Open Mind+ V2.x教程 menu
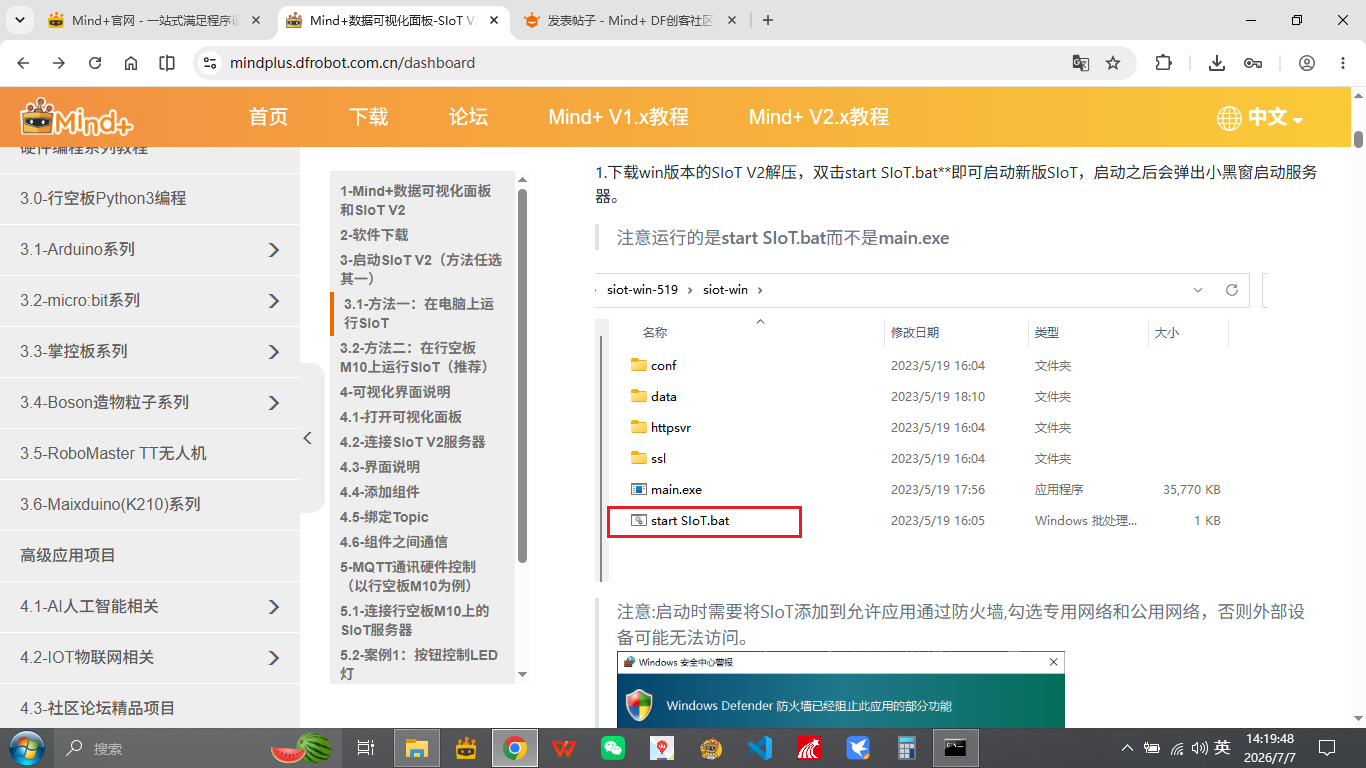The image size is (1366, 768). coord(819,117)
